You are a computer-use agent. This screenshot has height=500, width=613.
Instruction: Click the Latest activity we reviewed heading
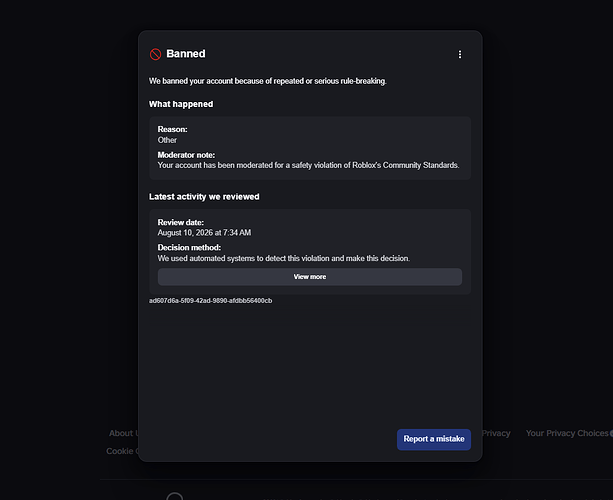[204, 197]
